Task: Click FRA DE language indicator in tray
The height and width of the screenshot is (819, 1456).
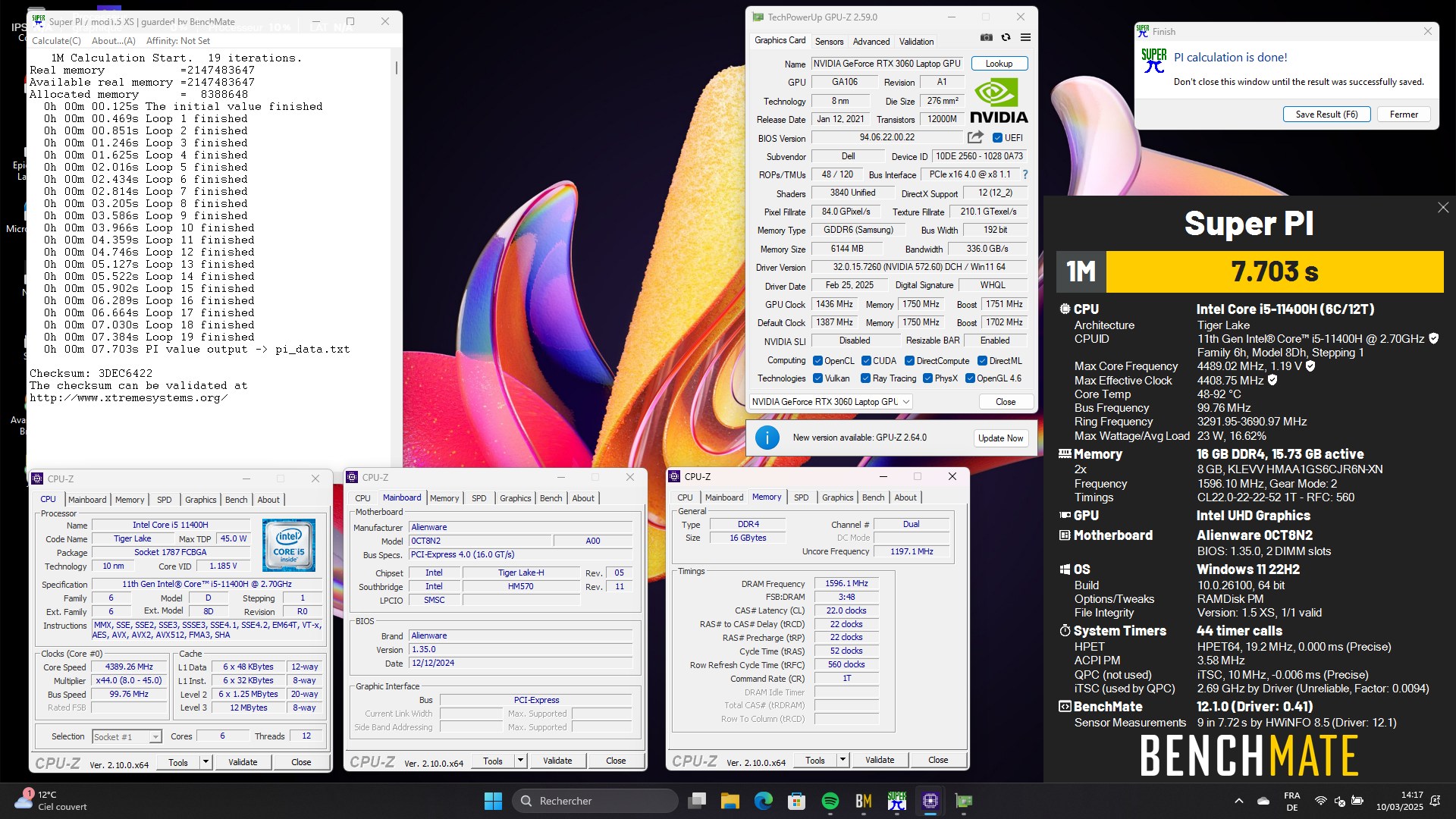Action: click(x=1291, y=801)
